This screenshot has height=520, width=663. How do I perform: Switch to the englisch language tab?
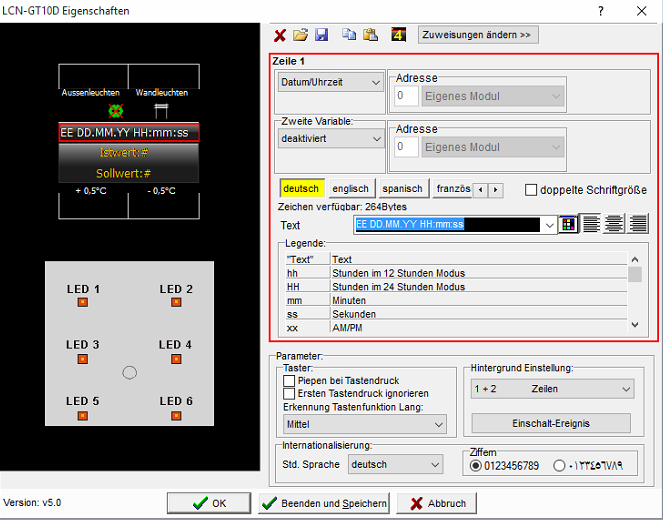click(x=351, y=189)
